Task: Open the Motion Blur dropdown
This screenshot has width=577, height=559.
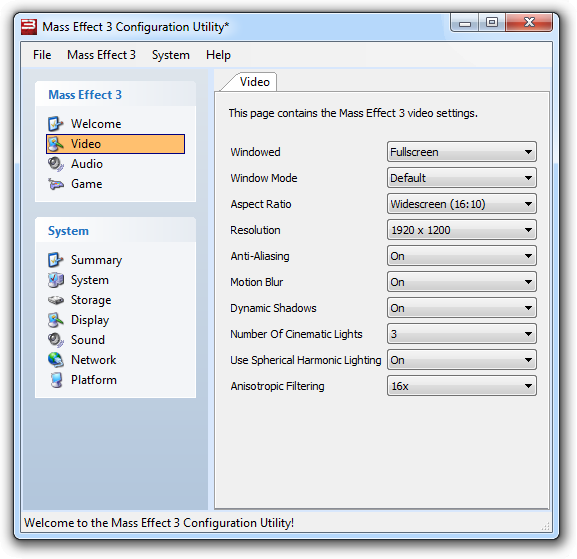Action: pyautogui.click(x=461, y=282)
